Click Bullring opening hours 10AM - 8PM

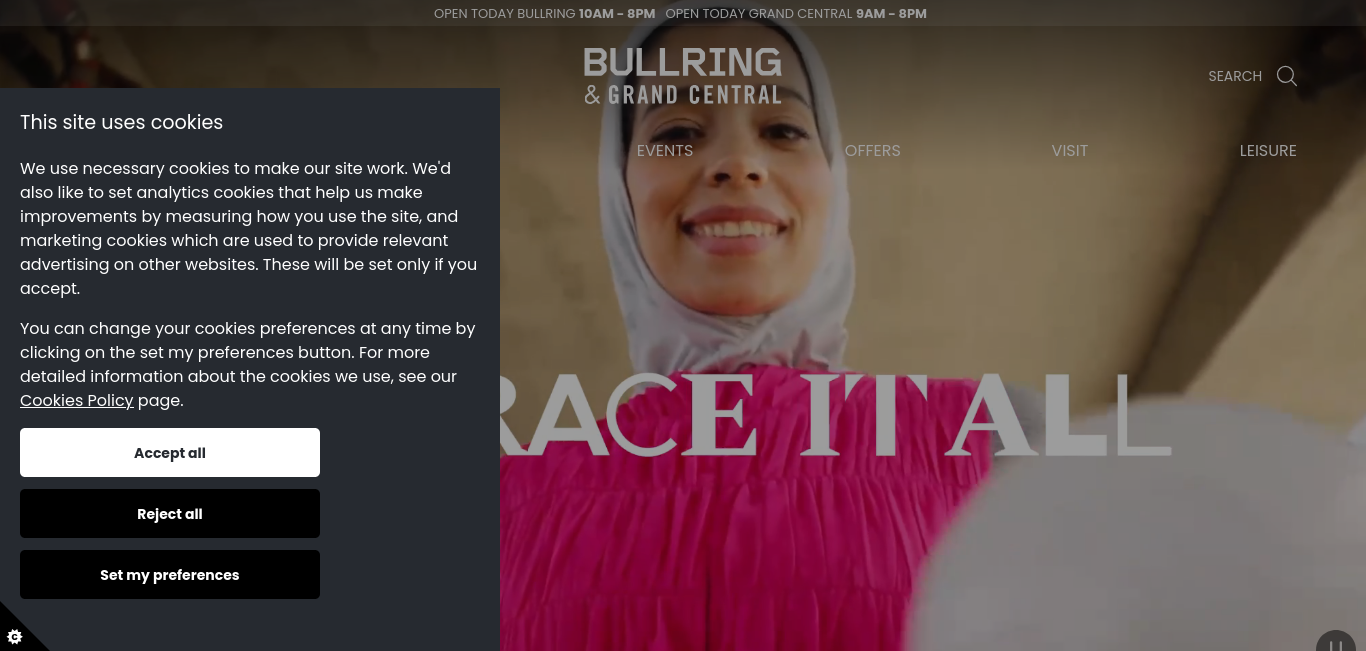(x=617, y=14)
